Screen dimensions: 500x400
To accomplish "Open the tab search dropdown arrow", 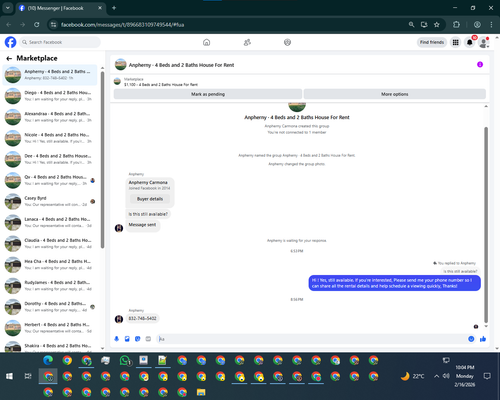I will [7, 8].
